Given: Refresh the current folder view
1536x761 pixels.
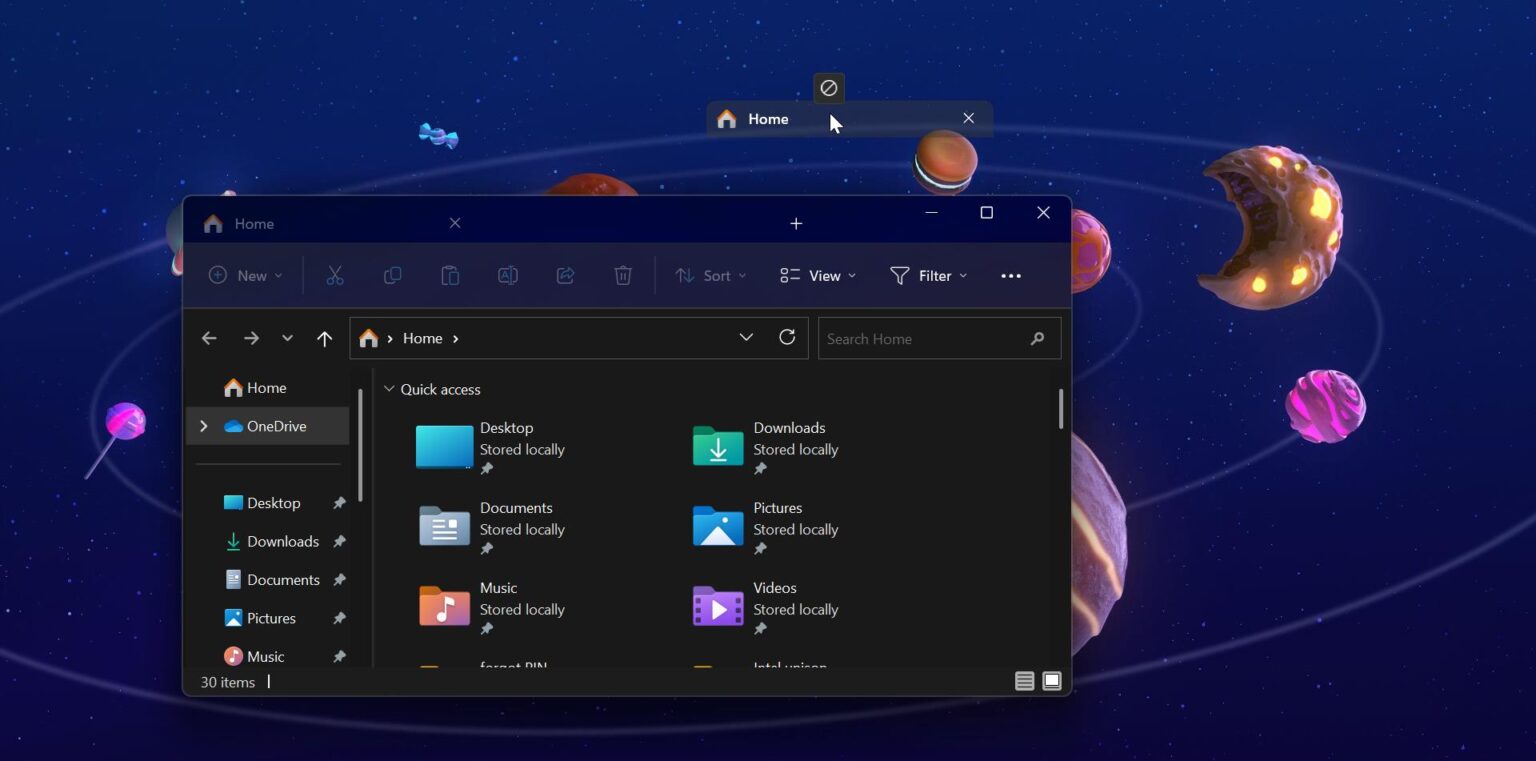Looking at the screenshot, I should click(x=787, y=338).
